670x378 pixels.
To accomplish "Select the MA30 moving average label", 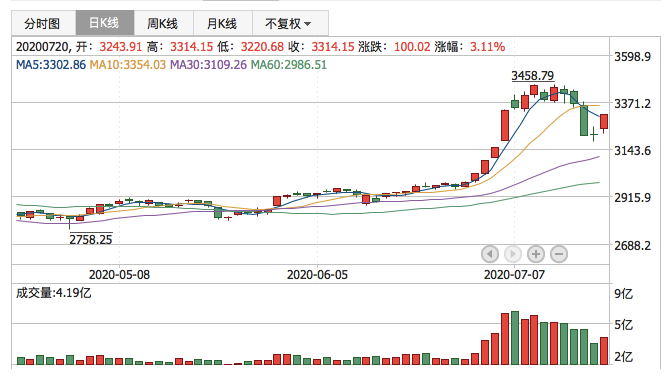I will pyautogui.click(x=208, y=65).
